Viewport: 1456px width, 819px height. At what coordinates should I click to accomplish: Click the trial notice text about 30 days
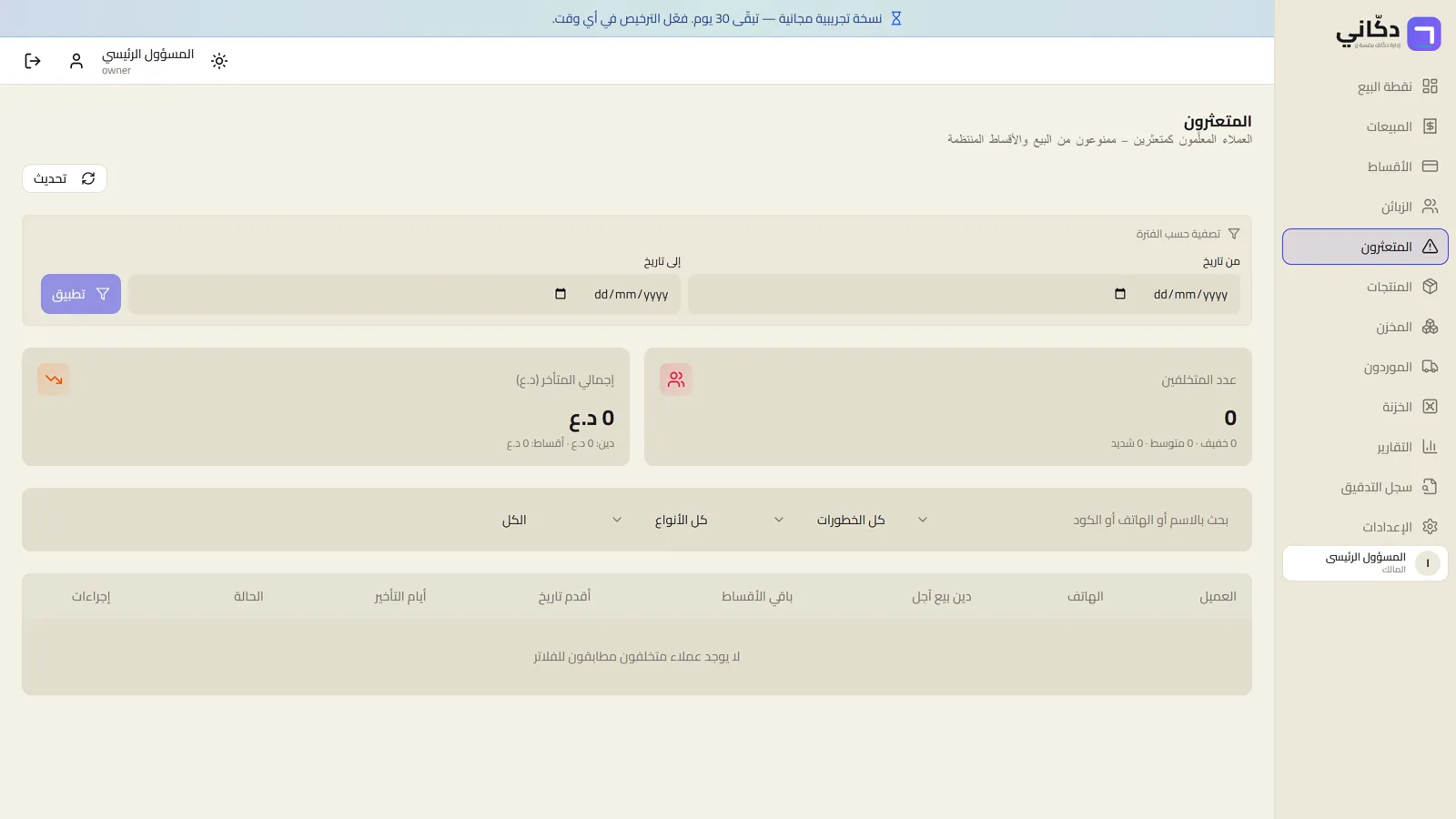point(717,18)
